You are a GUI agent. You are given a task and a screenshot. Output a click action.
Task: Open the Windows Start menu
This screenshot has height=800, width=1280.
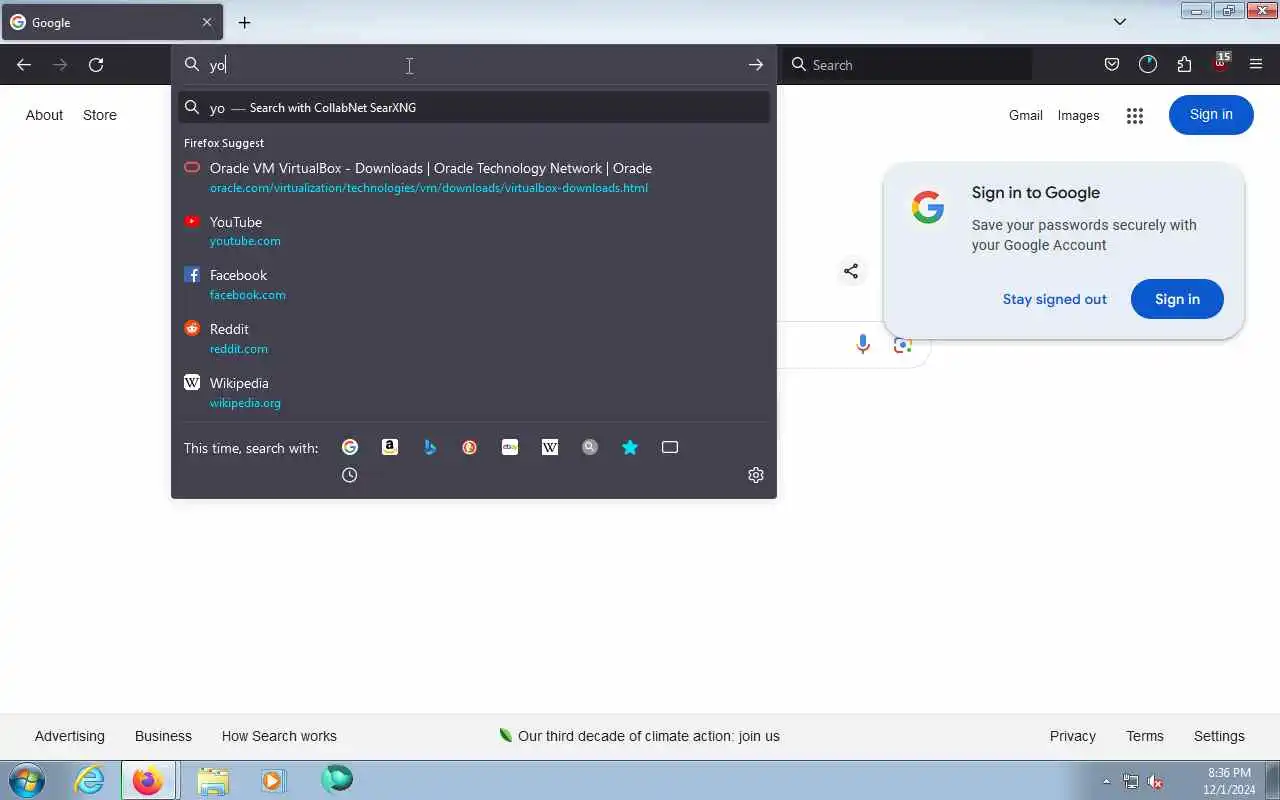pyautogui.click(x=27, y=780)
